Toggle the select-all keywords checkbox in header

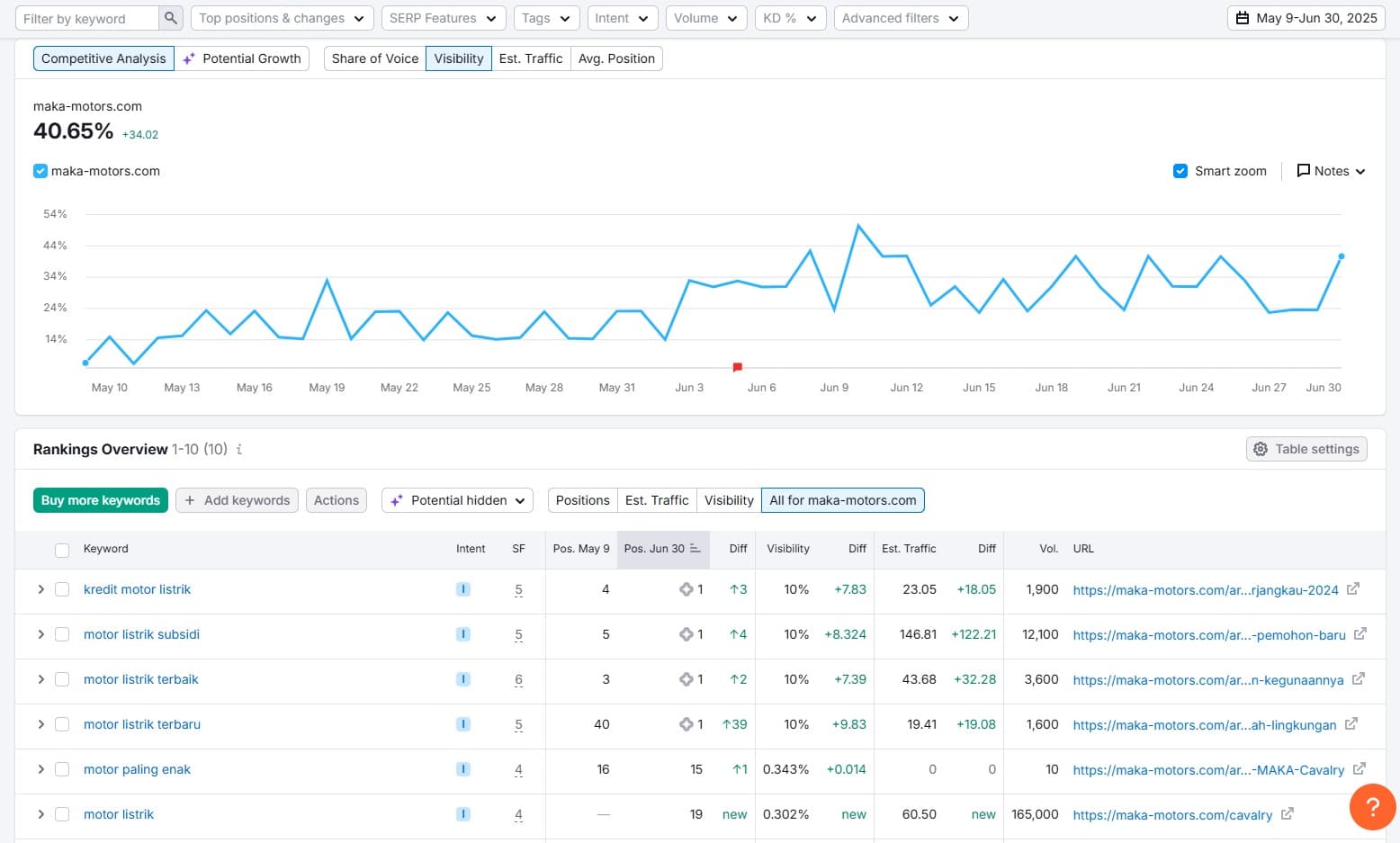(x=62, y=550)
